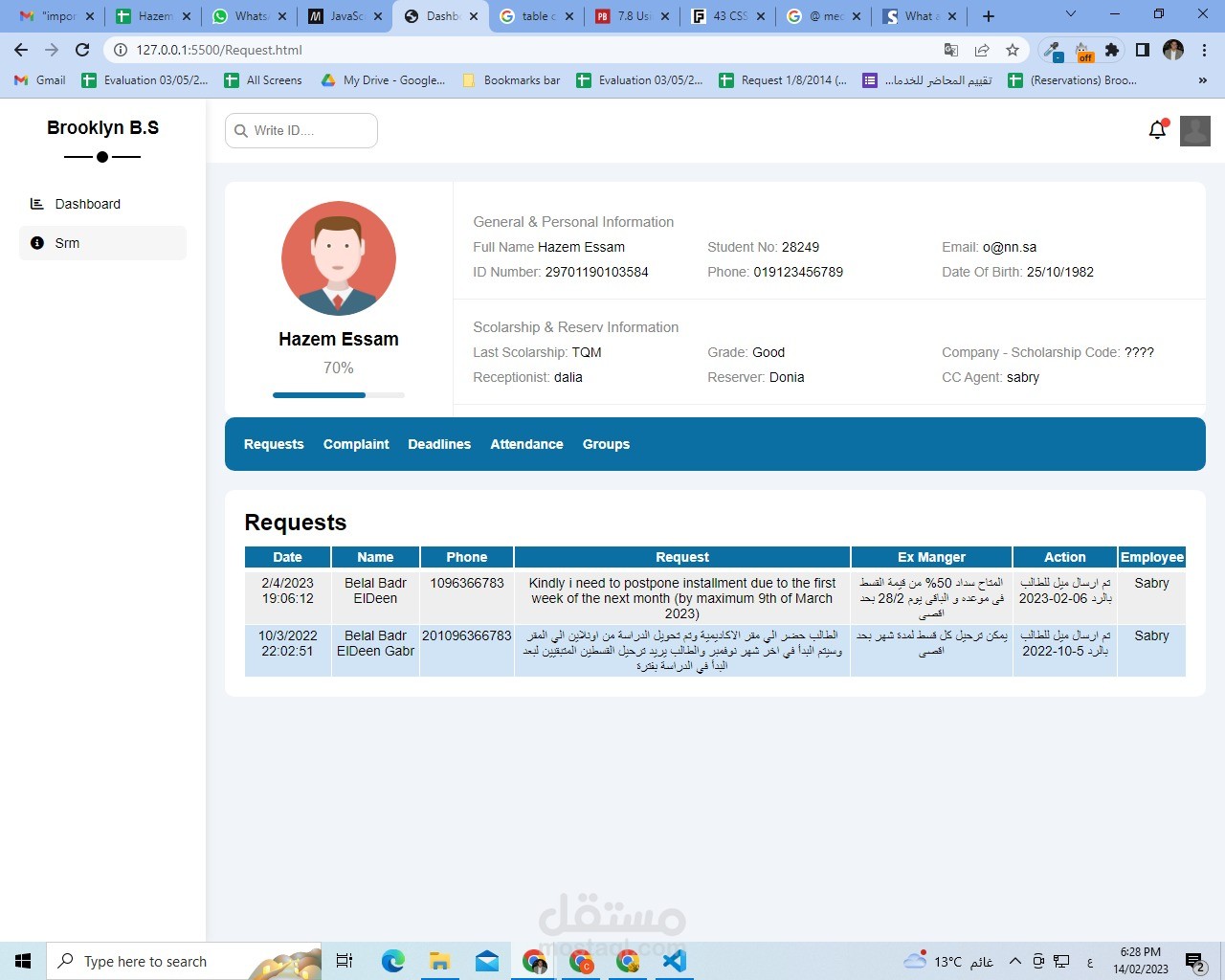The image size is (1225, 980).
Task: Open a new browser tab with plus
Action: click(989, 16)
